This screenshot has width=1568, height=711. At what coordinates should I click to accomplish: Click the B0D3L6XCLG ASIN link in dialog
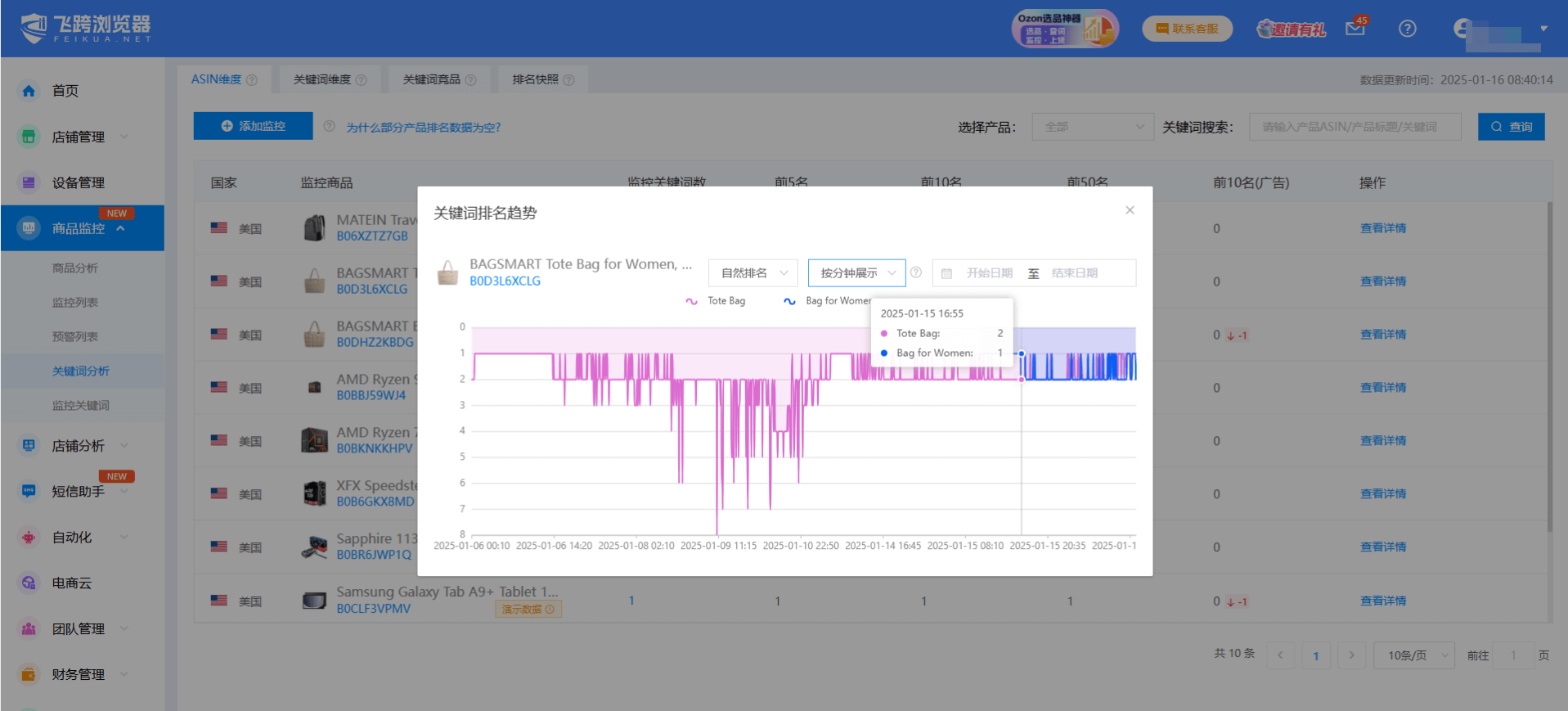click(x=505, y=281)
